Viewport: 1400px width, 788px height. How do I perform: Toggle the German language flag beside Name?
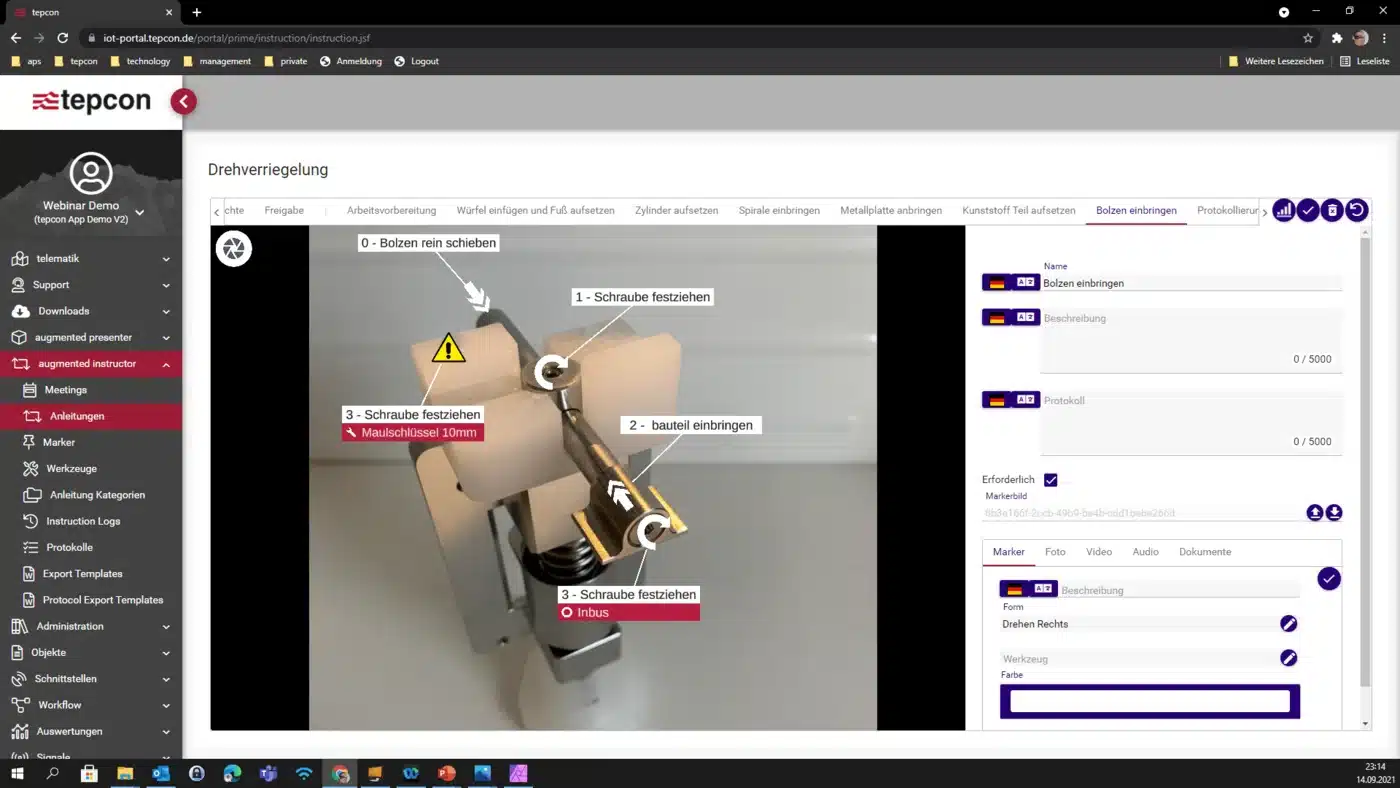996,283
